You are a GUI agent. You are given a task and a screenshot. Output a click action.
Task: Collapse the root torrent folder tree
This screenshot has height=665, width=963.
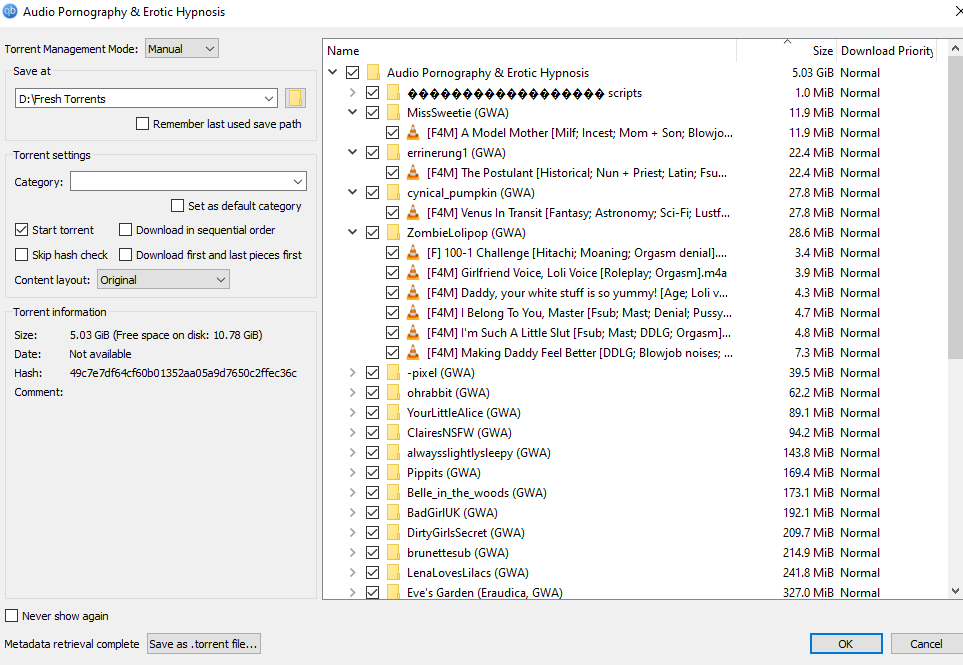pyautogui.click(x=332, y=72)
